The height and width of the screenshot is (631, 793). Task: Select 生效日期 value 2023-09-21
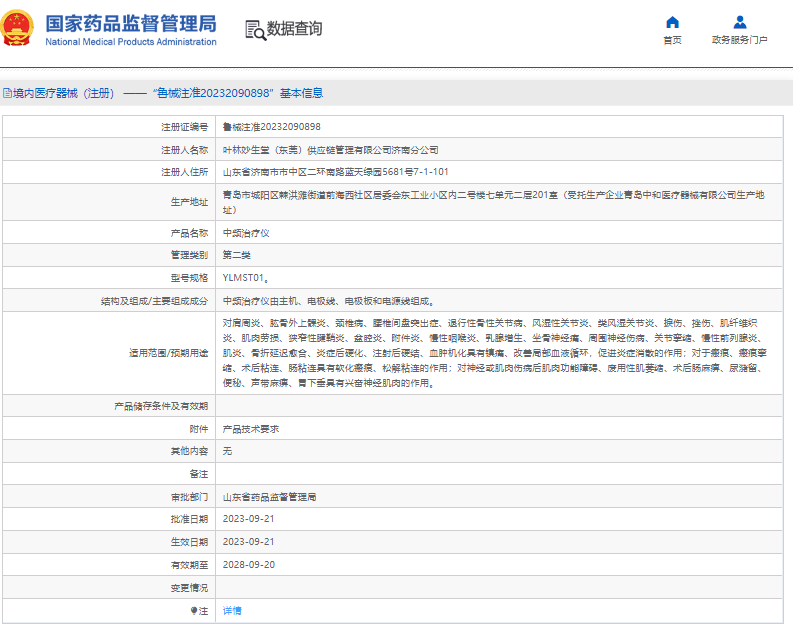(249, 542)
